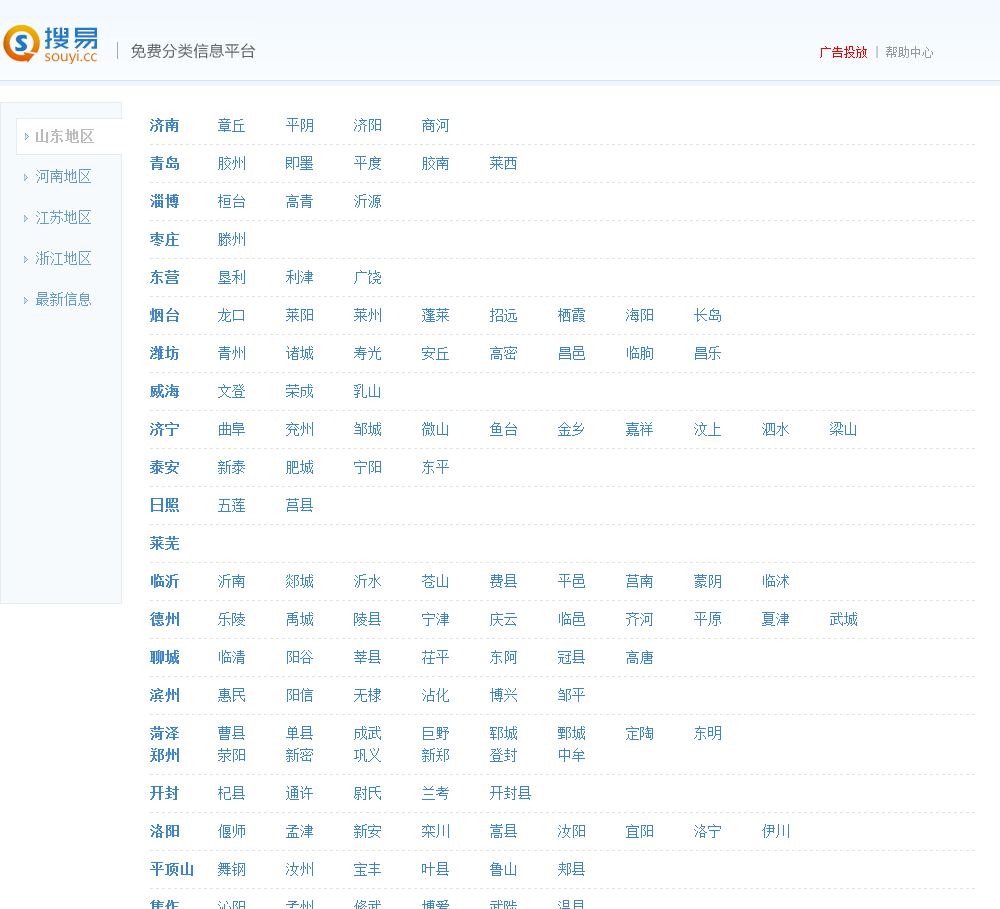Open the 聊城 city link
Screen dimensions: 1000x909
pos(165,658)
